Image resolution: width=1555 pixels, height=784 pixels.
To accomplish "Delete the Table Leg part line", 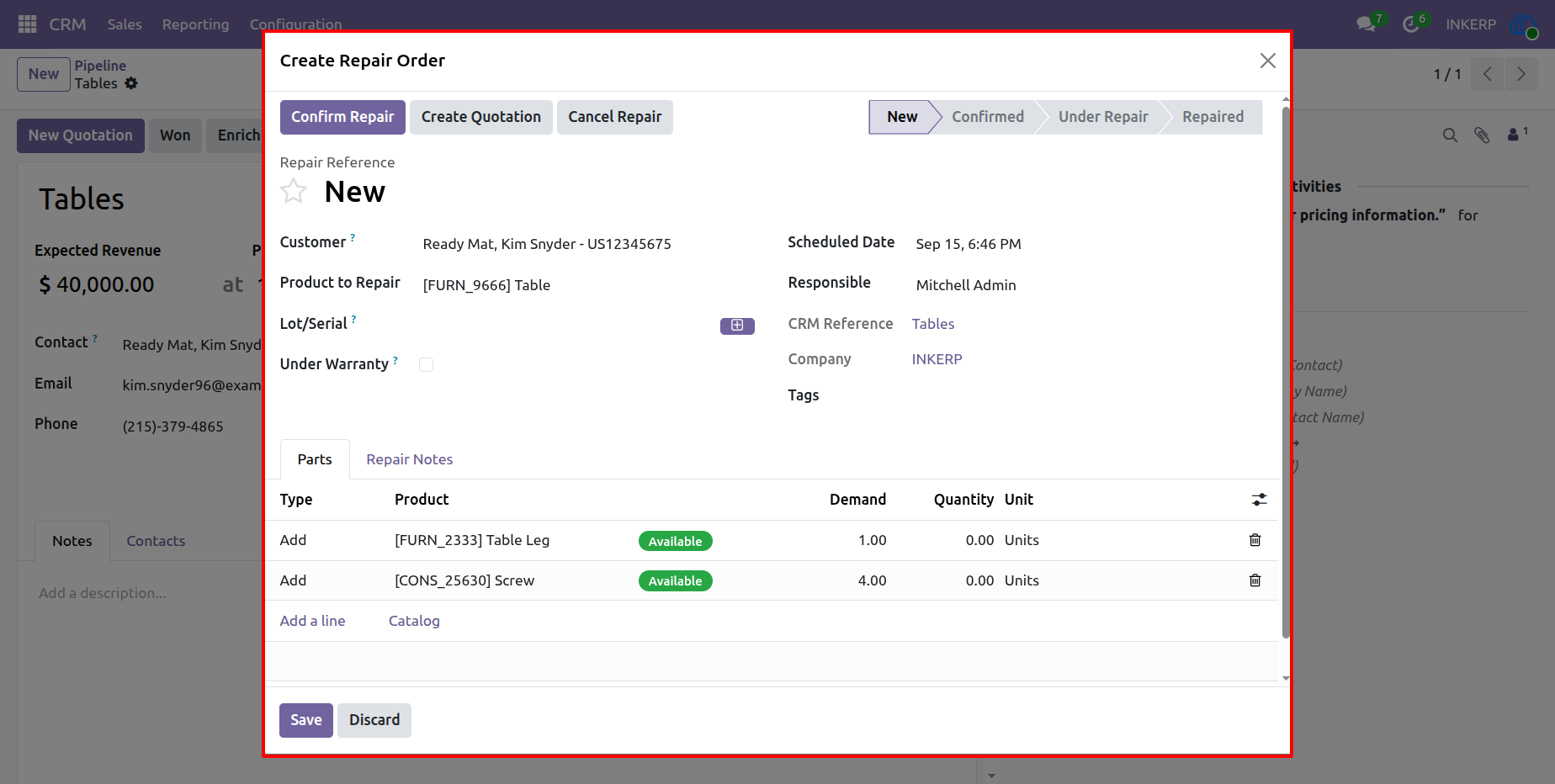I will coord(1255,540).
